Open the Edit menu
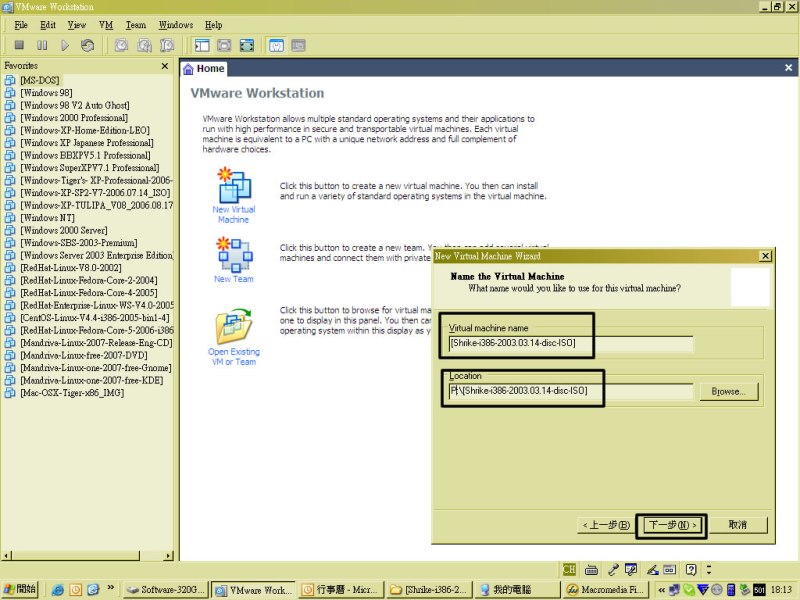 point(48,25)
